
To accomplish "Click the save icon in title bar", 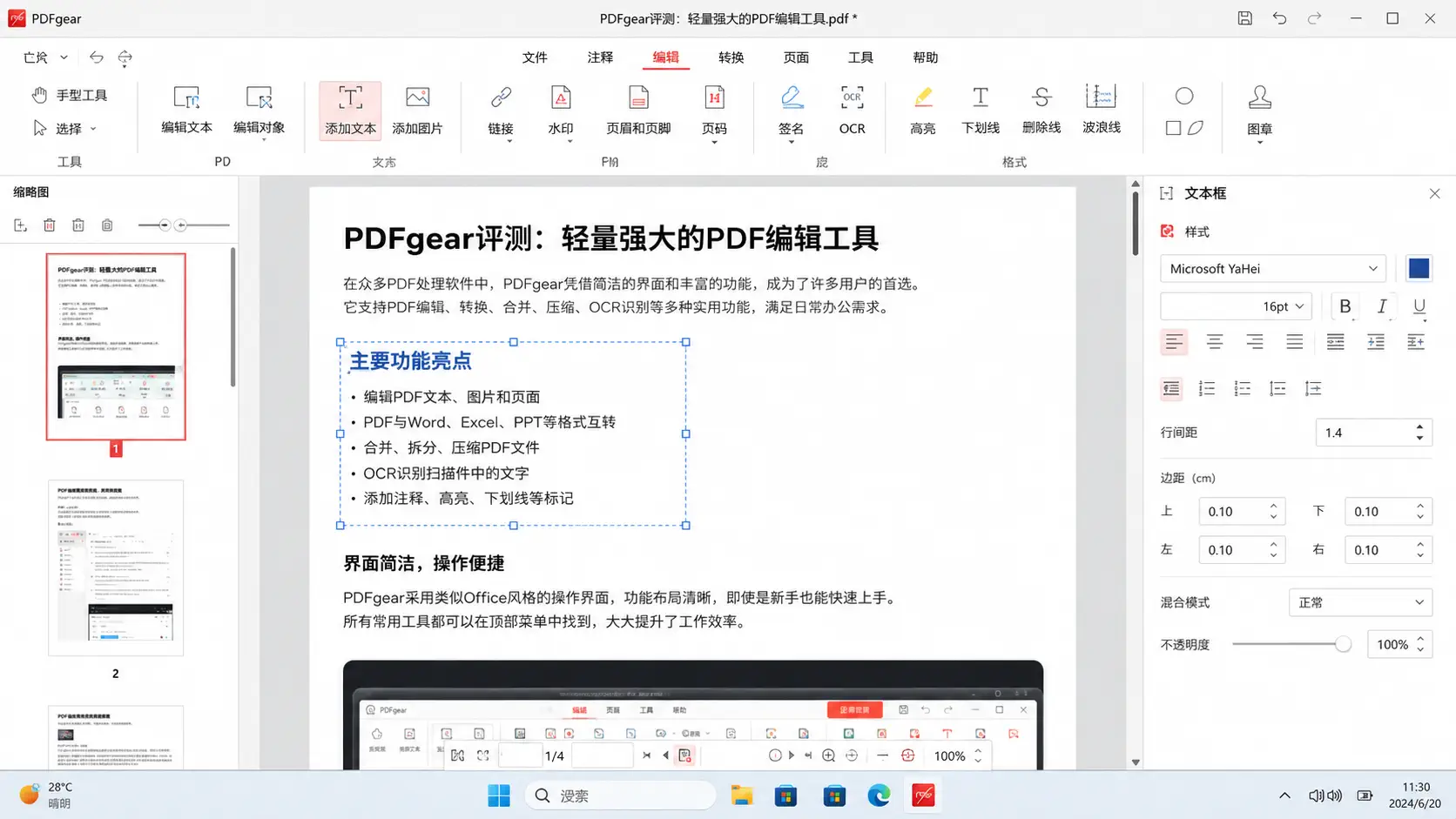I will pos(1245,18).
